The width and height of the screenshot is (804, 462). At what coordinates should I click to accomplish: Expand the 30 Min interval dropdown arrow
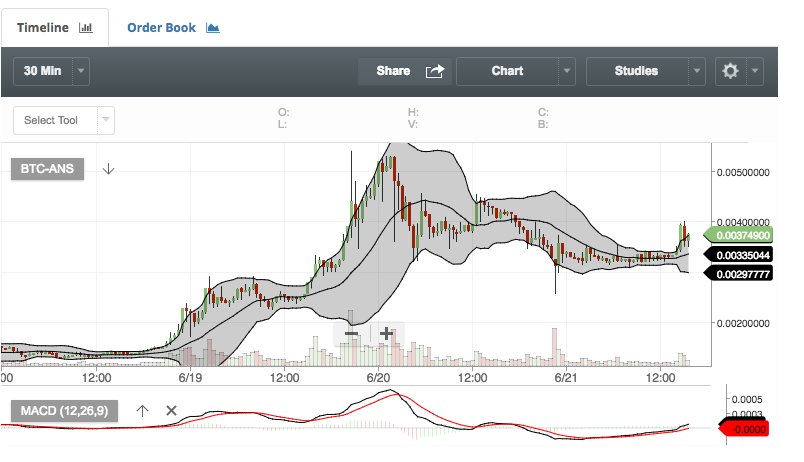click(x=81, y=71)
